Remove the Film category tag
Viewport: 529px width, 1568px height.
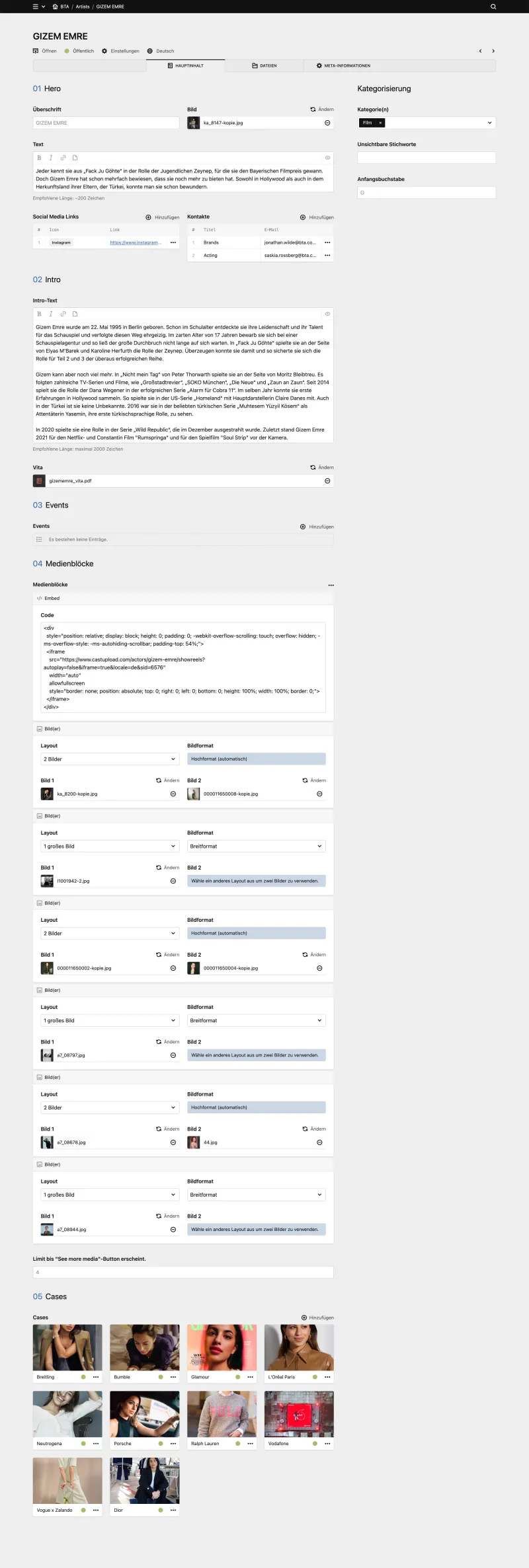tap(380, 123)
